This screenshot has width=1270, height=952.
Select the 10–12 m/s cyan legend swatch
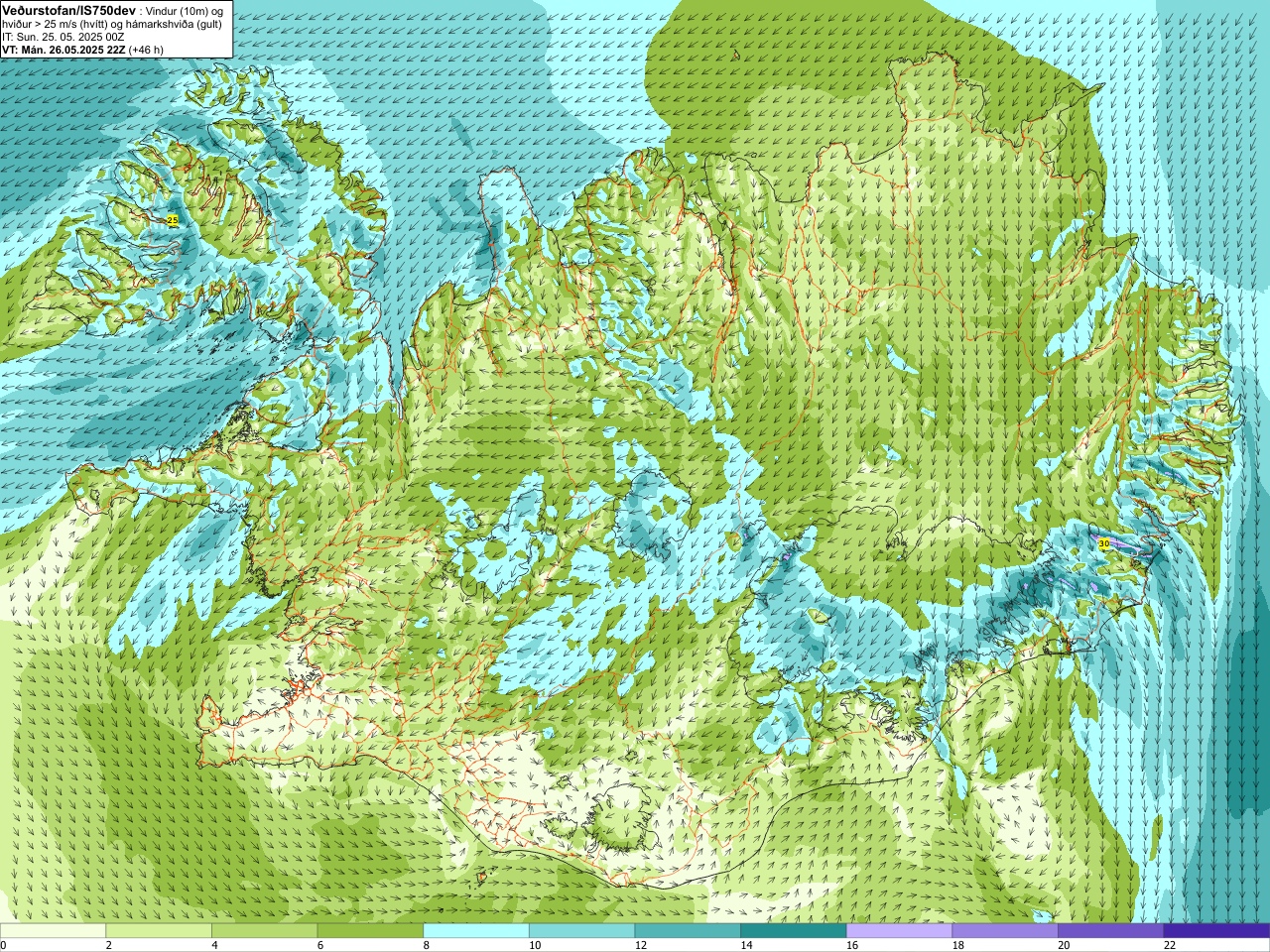581,931
